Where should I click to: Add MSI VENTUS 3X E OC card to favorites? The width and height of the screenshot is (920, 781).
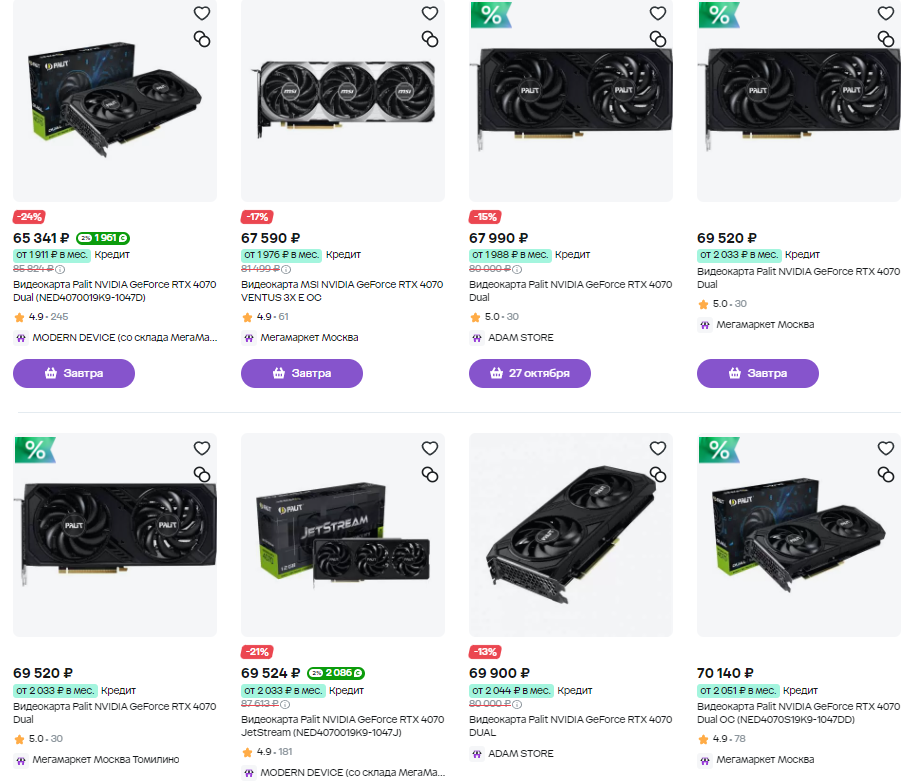coord(429,13)
